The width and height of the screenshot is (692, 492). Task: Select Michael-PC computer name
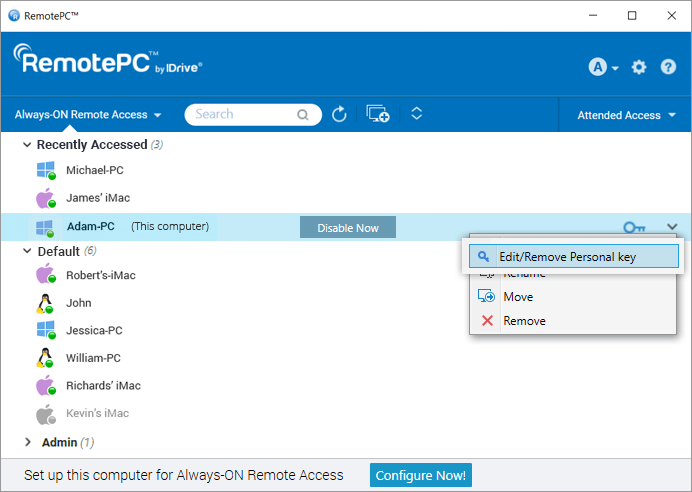[x=95, y=170]
